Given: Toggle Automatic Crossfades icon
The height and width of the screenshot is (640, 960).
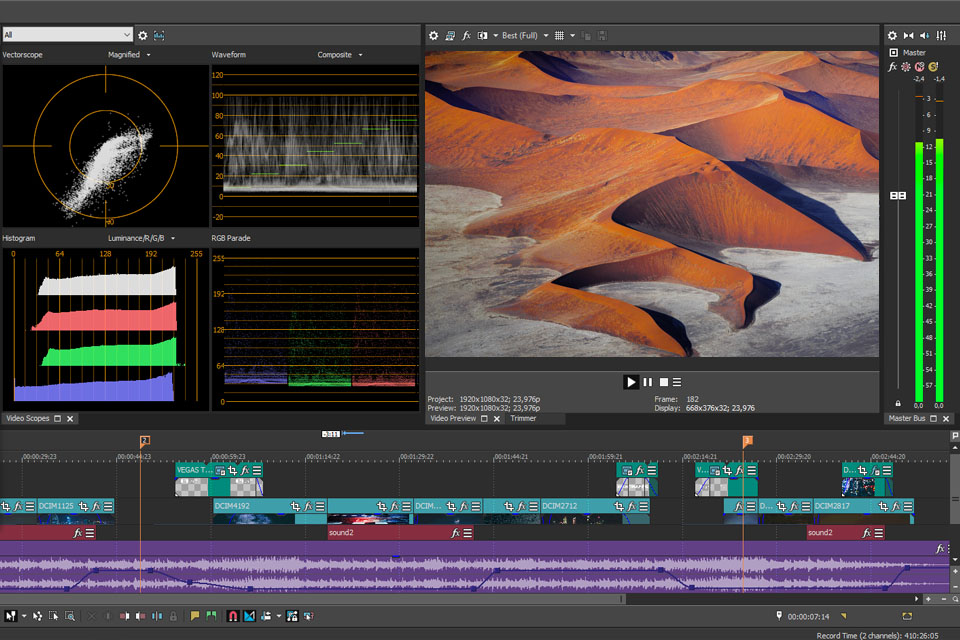Looking at the screenshot, I should tap(249, 616).
